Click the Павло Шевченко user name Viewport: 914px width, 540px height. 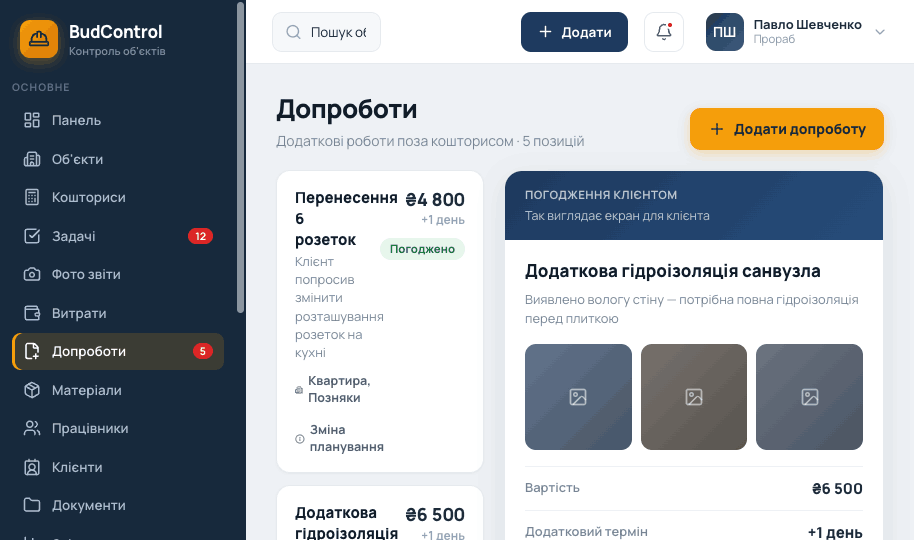coord(807,24)
